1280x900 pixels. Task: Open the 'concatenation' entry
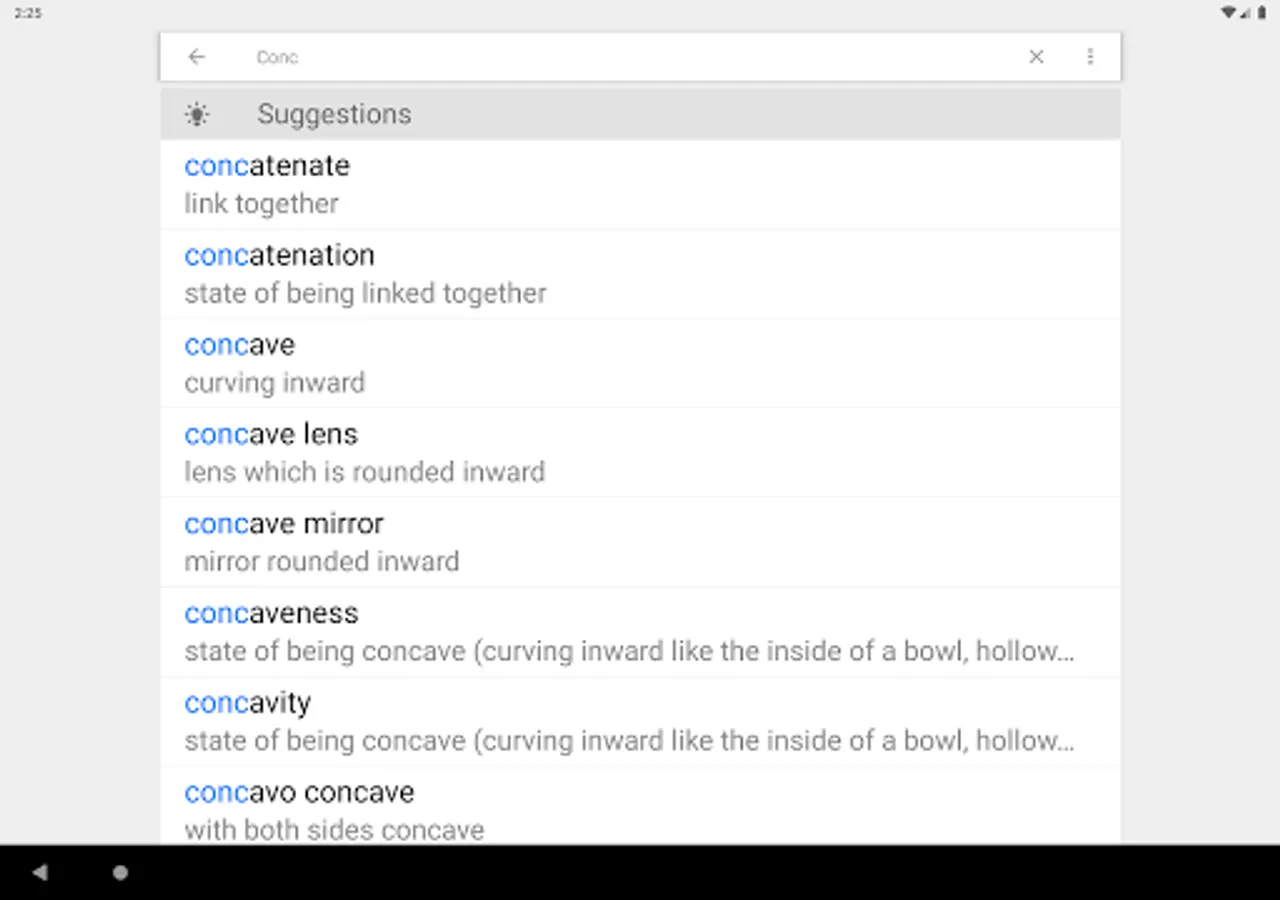(x=279, y=255)
